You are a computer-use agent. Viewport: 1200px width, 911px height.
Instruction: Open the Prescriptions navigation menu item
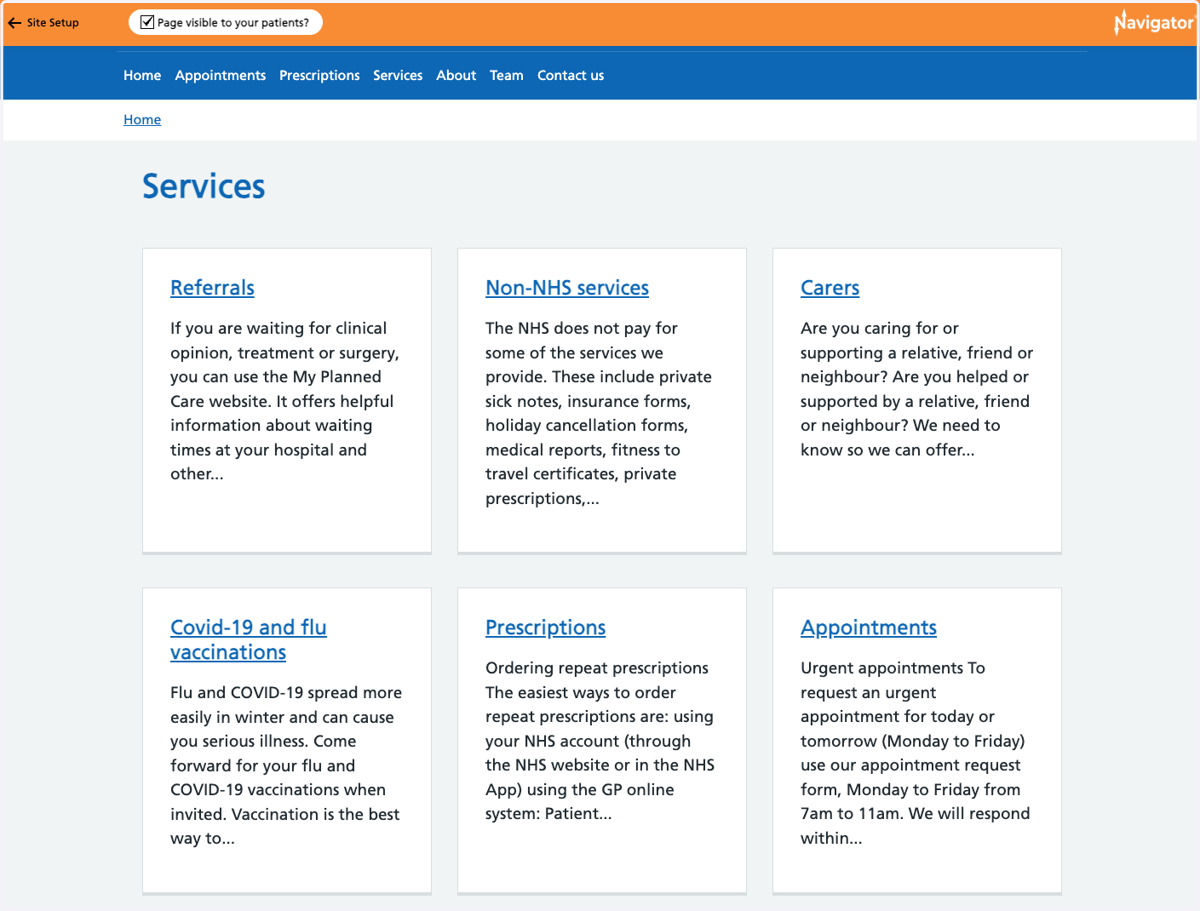point(319,75)
